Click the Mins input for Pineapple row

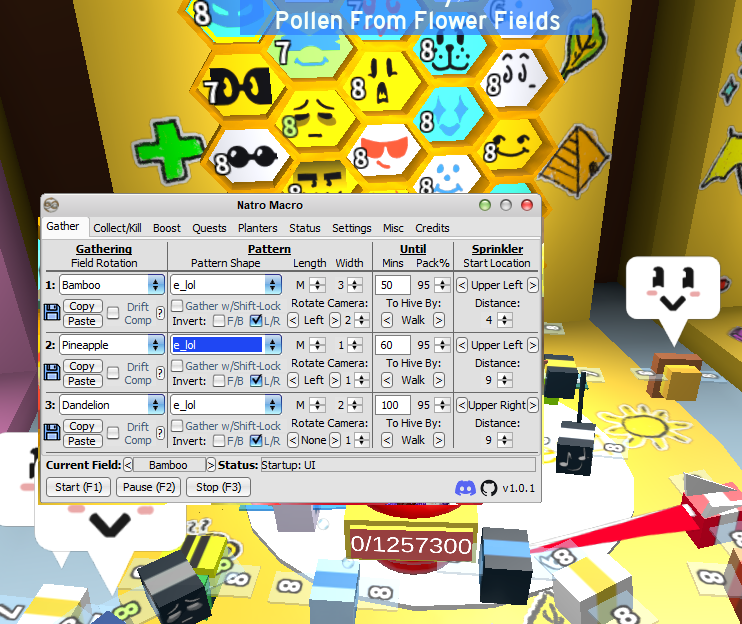(x=393, y=345)
